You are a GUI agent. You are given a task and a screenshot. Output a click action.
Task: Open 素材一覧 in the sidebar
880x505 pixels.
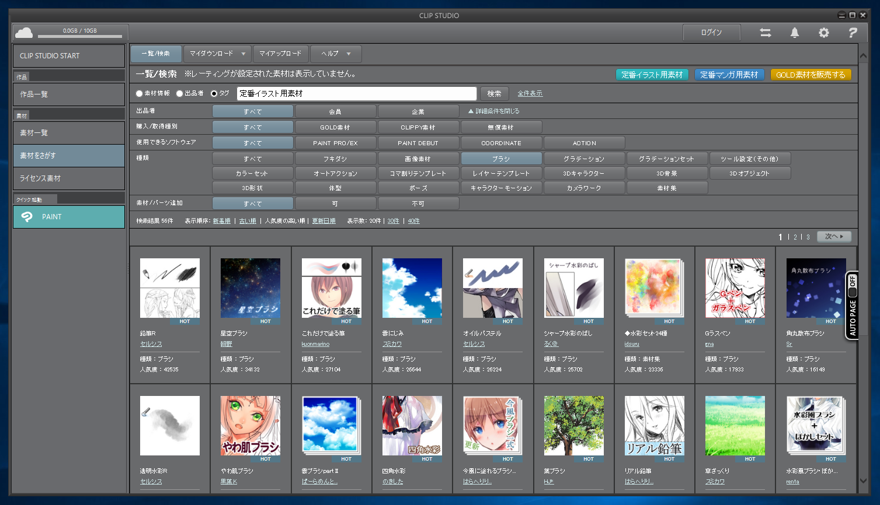click(68, 133)
